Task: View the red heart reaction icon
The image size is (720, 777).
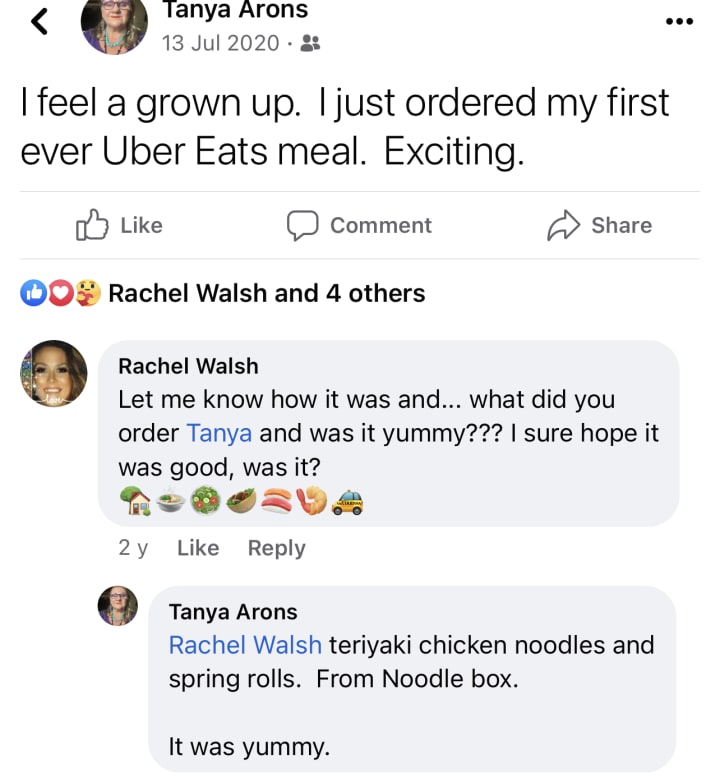Action: click(x=61, y=293)
